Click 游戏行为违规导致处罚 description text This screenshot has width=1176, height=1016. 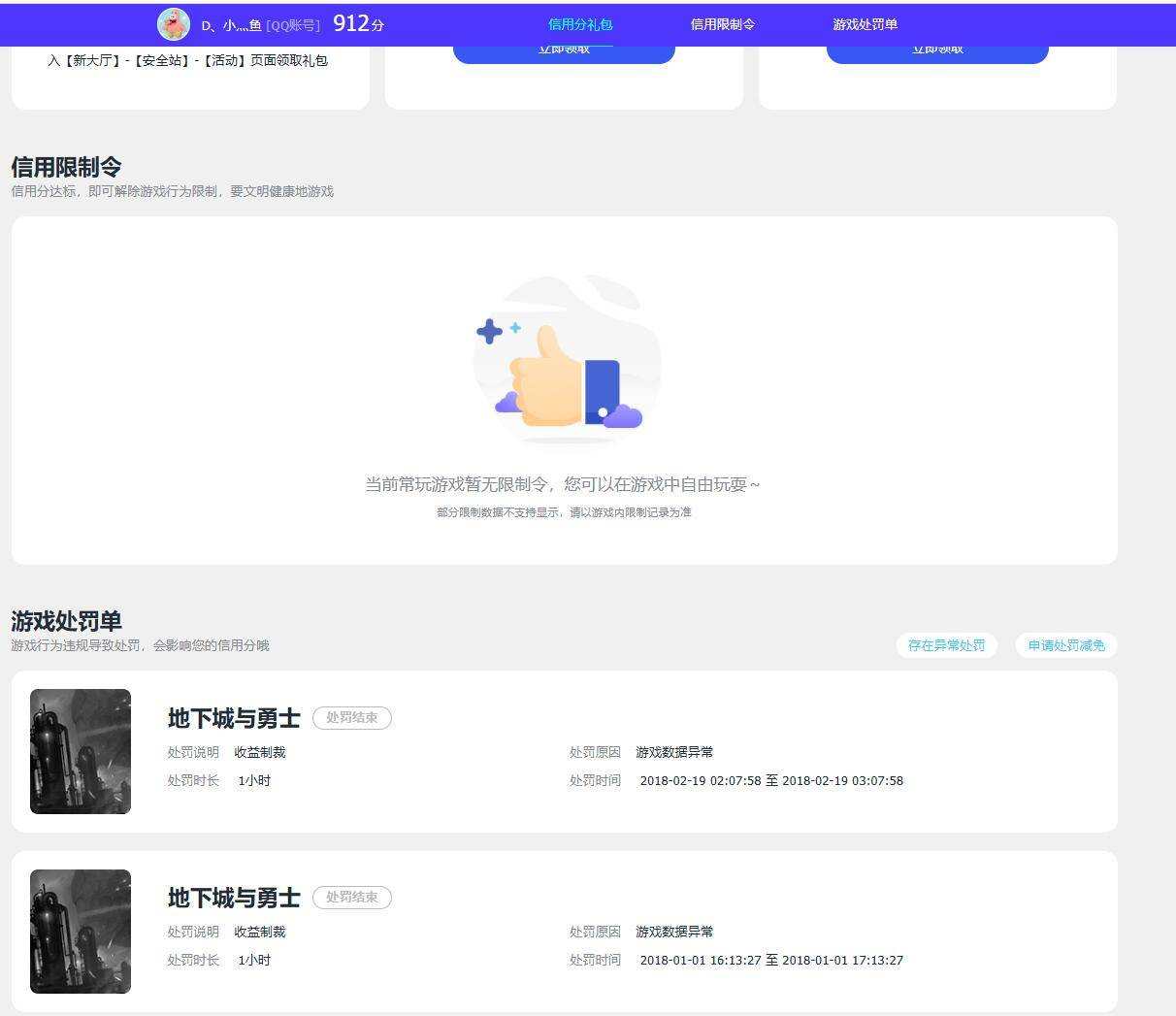coord(141,645)
